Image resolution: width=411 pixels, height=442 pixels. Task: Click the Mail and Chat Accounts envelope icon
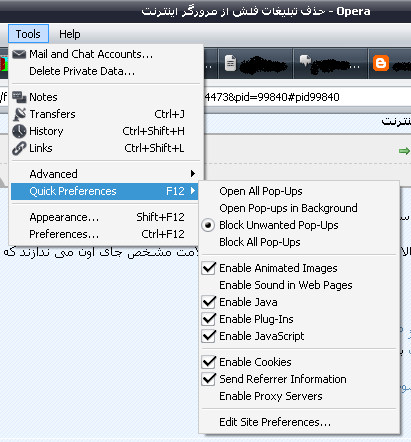click(19, 54)
